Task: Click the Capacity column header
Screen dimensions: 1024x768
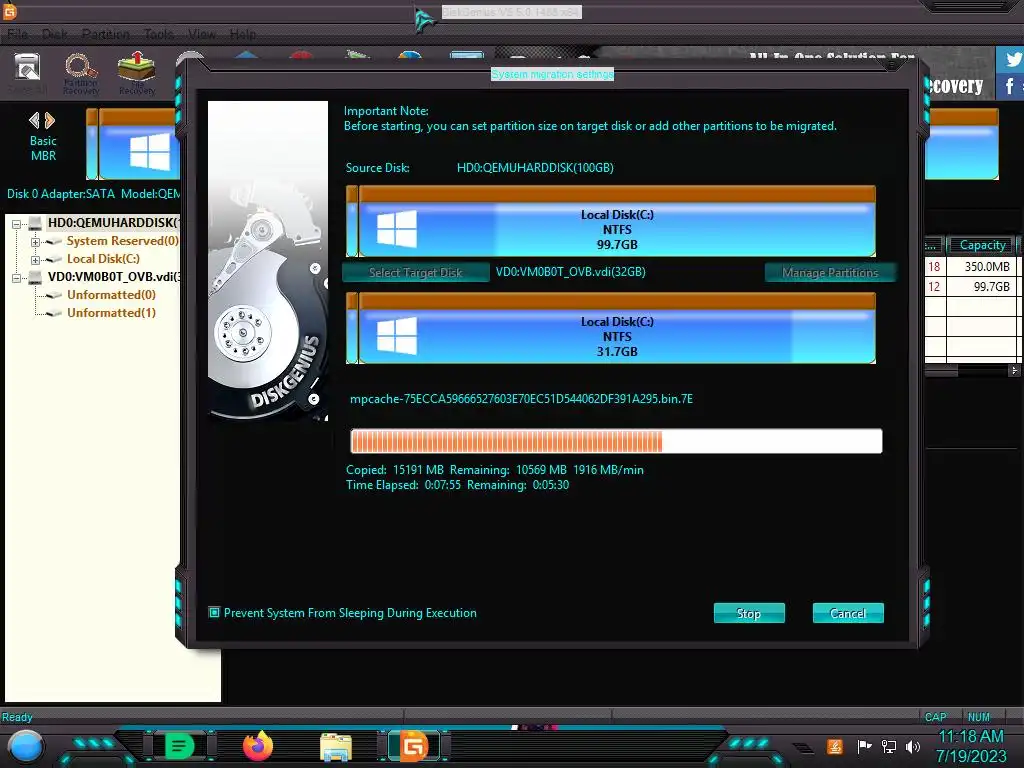Action: 982,245
